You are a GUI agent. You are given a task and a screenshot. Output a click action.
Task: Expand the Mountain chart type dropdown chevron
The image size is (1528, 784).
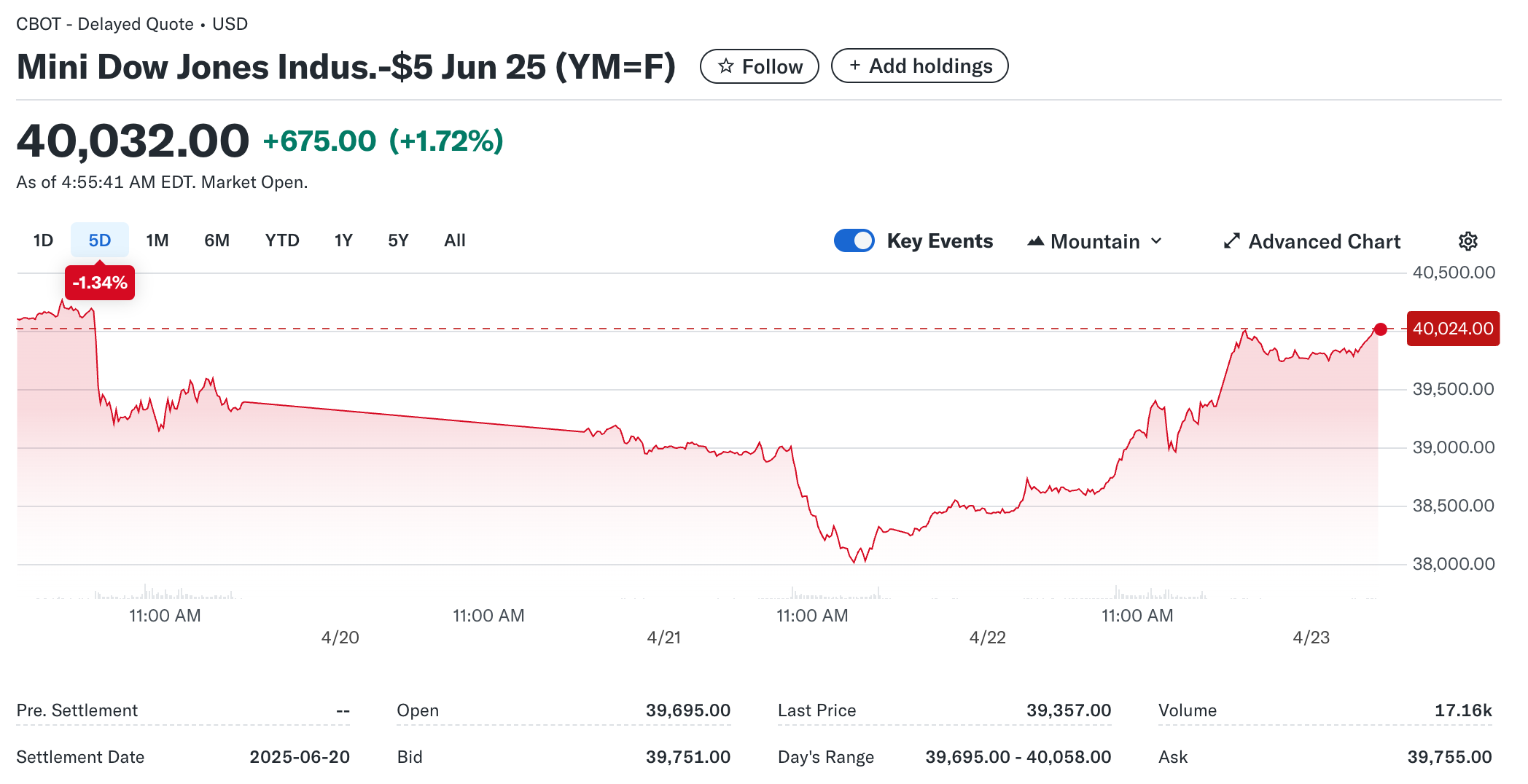tap(1156, 241)
